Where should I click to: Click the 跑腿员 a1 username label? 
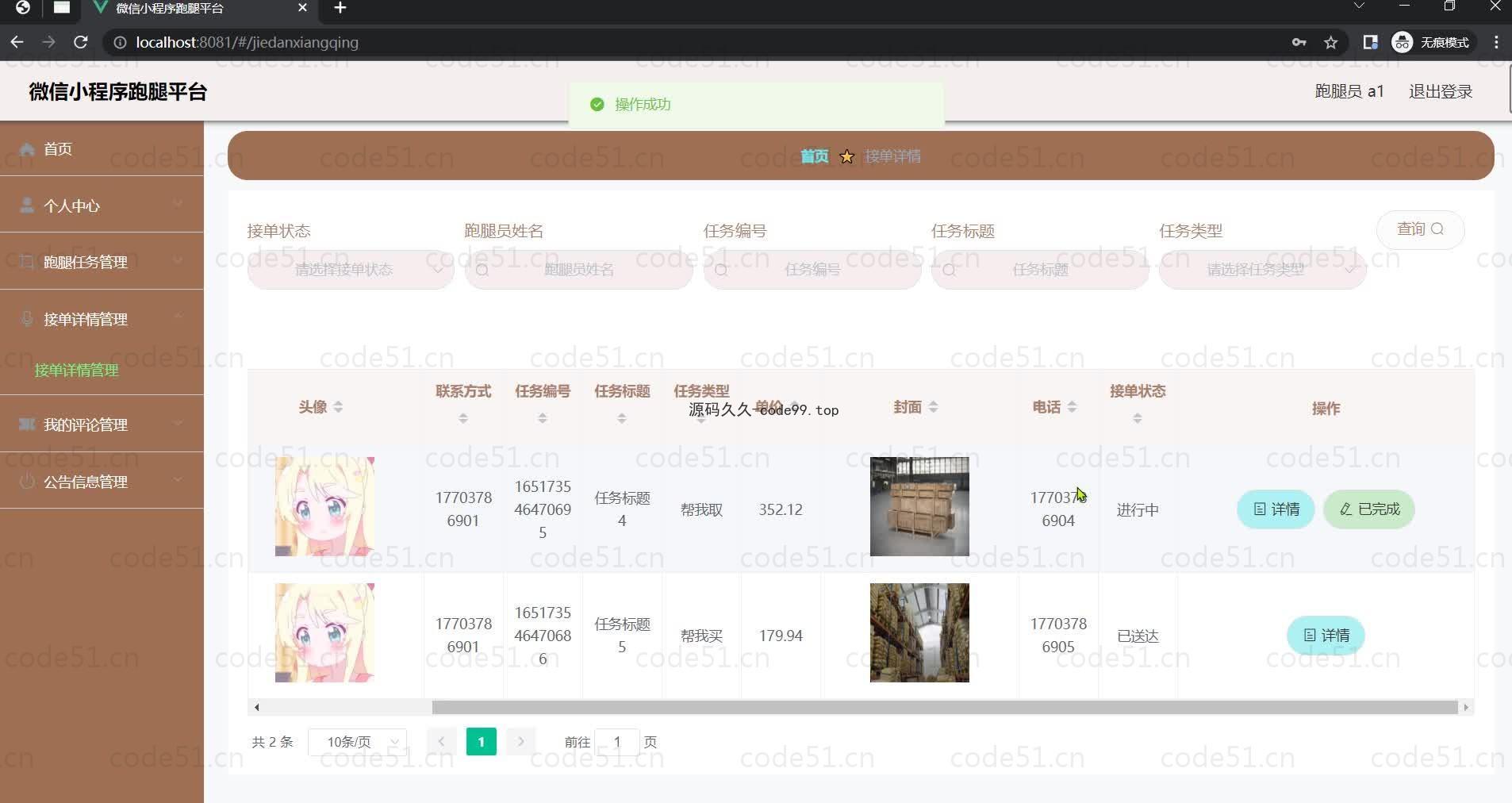click(x=1349, y=91)
